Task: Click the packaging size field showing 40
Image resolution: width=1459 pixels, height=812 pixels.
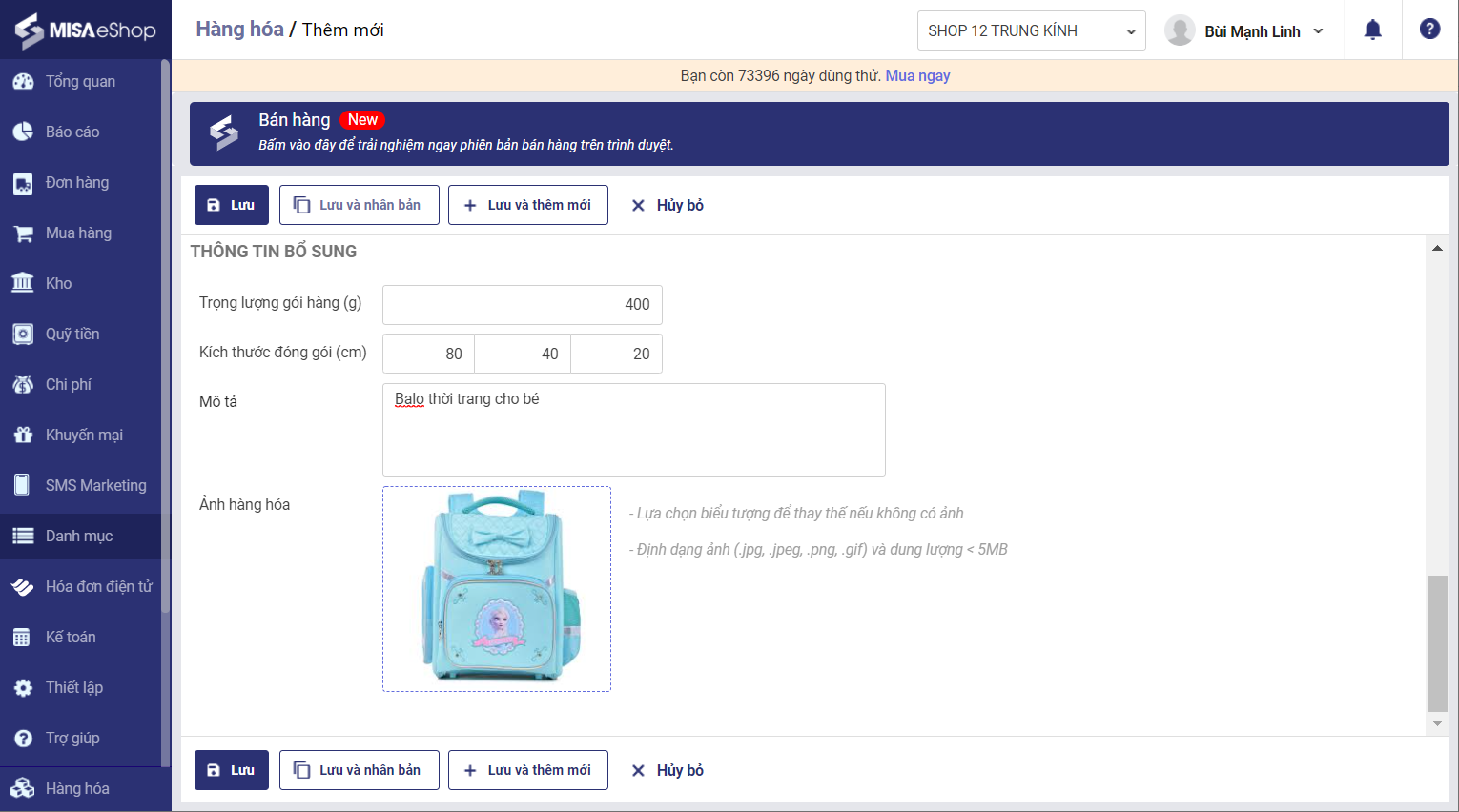Action: point(523,354)
